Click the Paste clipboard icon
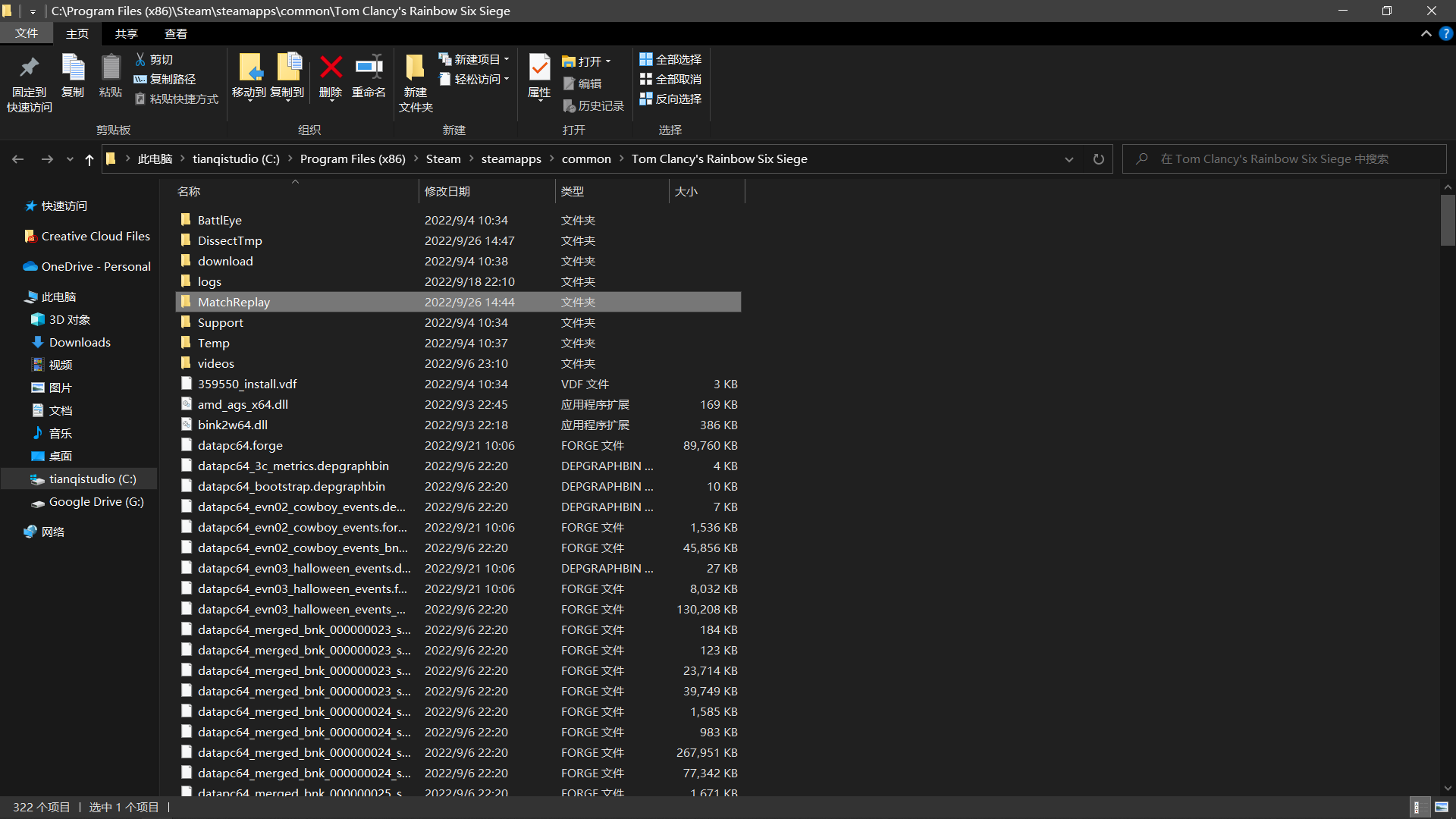Image resolution: width=1456 pixels, height=819 pixels. (x=111, y=68)
